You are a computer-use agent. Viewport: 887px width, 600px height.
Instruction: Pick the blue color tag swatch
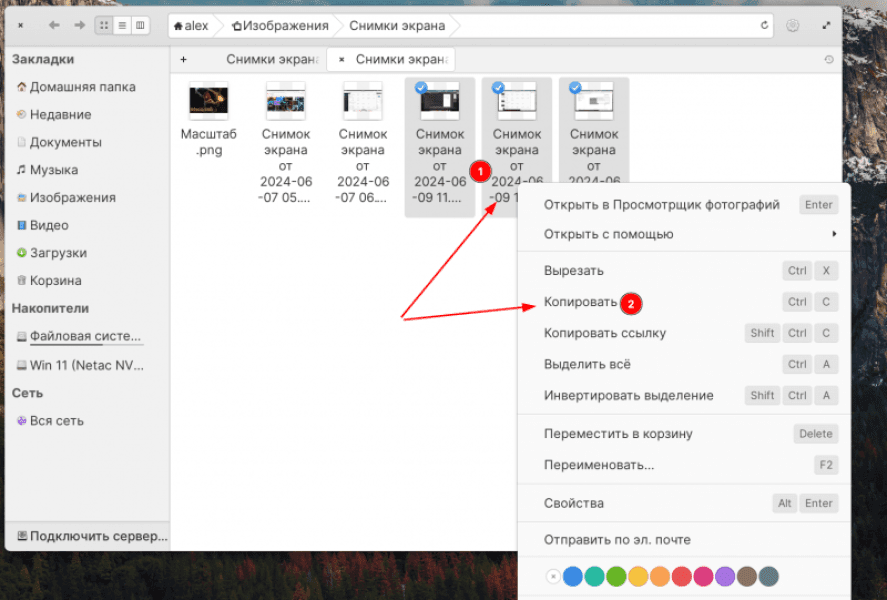(571, 576)
